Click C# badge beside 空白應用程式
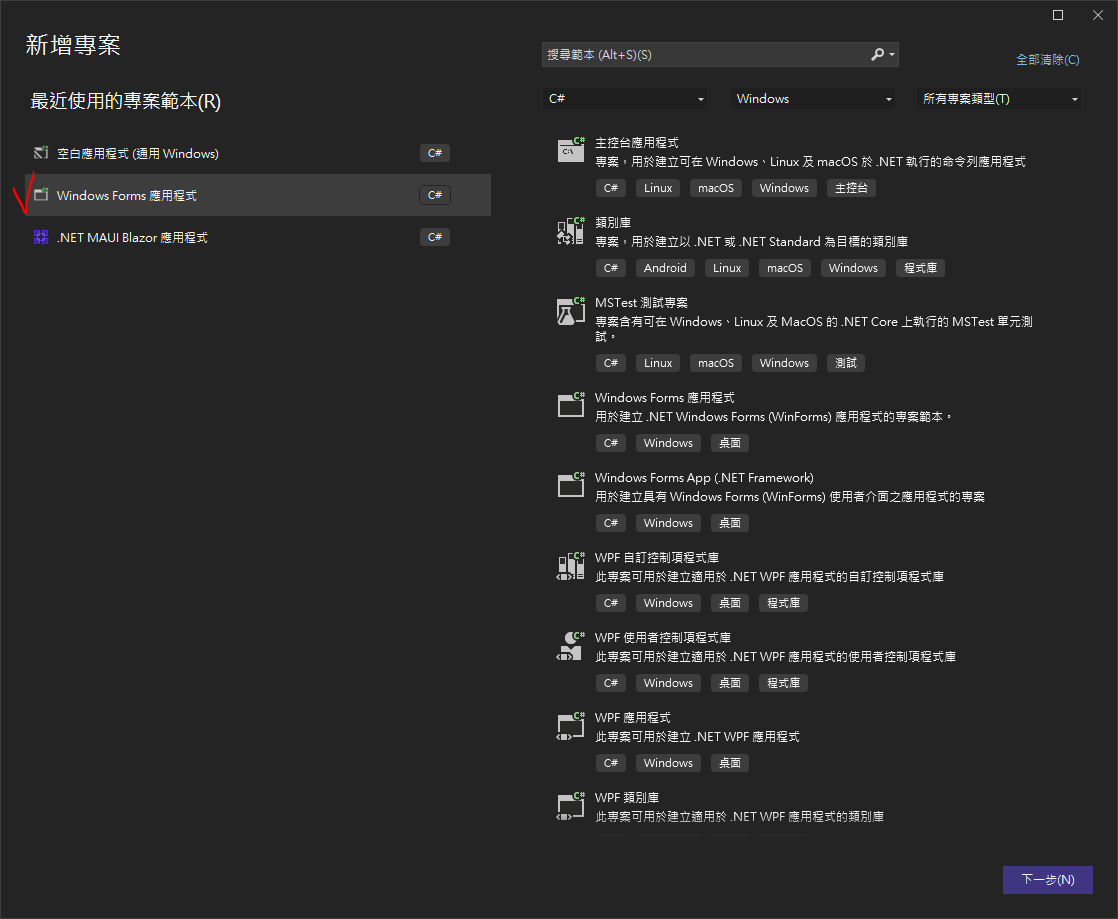This screenshot has height=919, width=1118. click(x=435, y=153)
